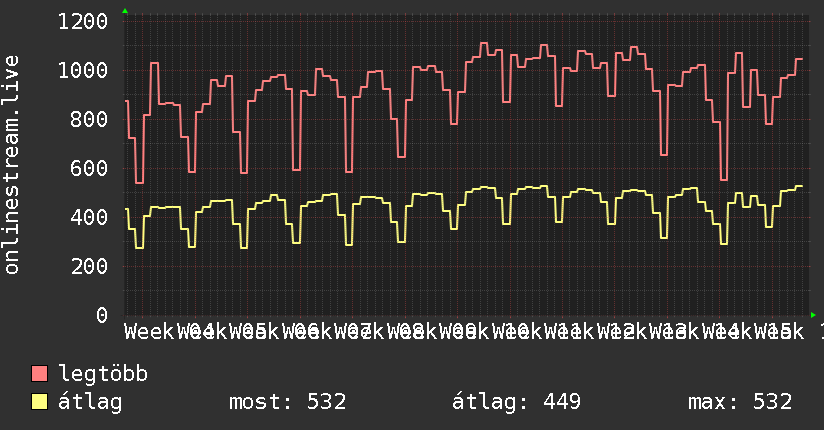Click the 'max: 532' statistic

coord(740,402)
